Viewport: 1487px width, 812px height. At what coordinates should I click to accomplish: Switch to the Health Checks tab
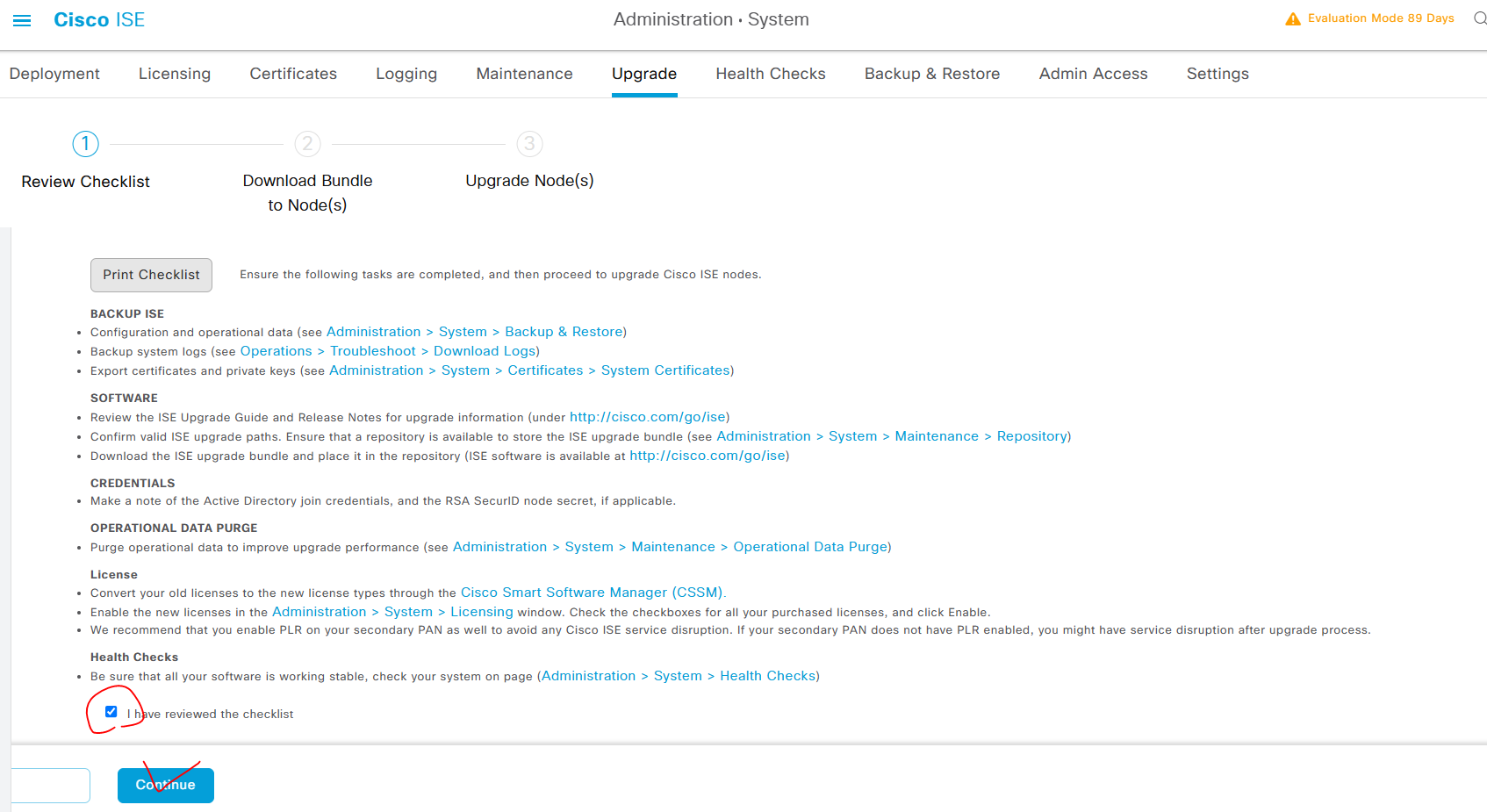coord(771,74)
